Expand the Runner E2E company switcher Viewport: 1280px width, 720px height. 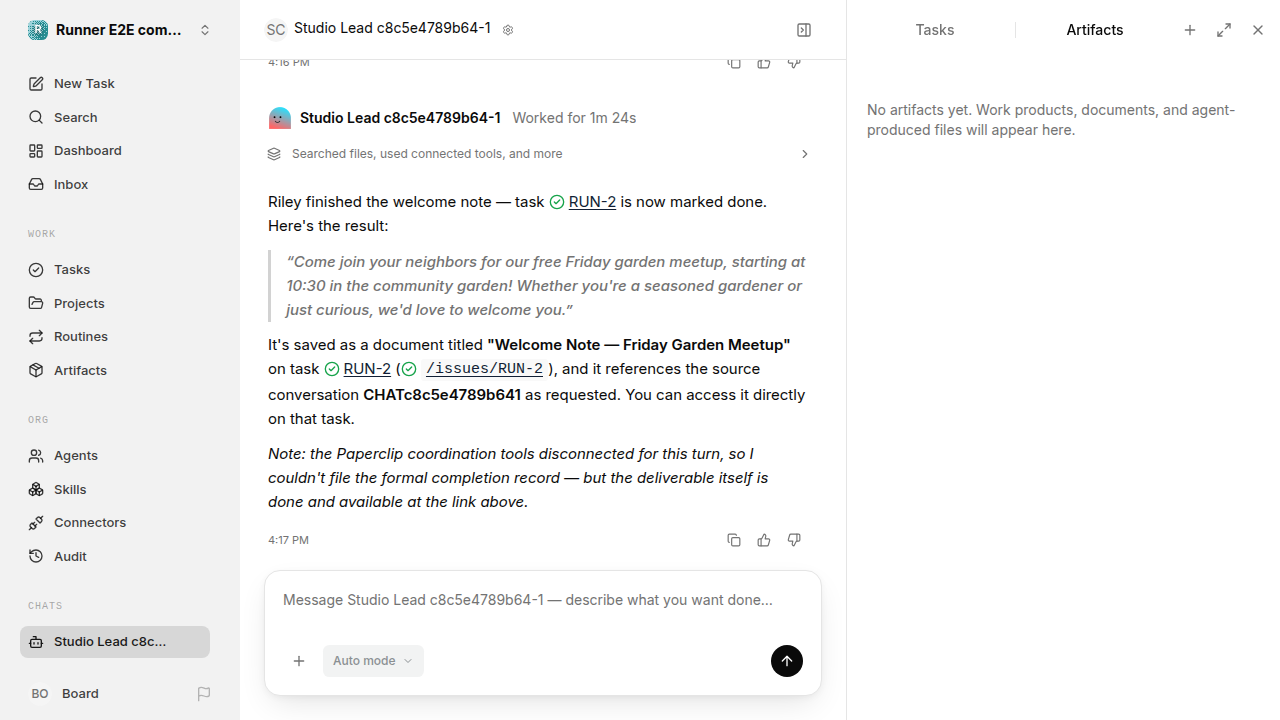120,30
